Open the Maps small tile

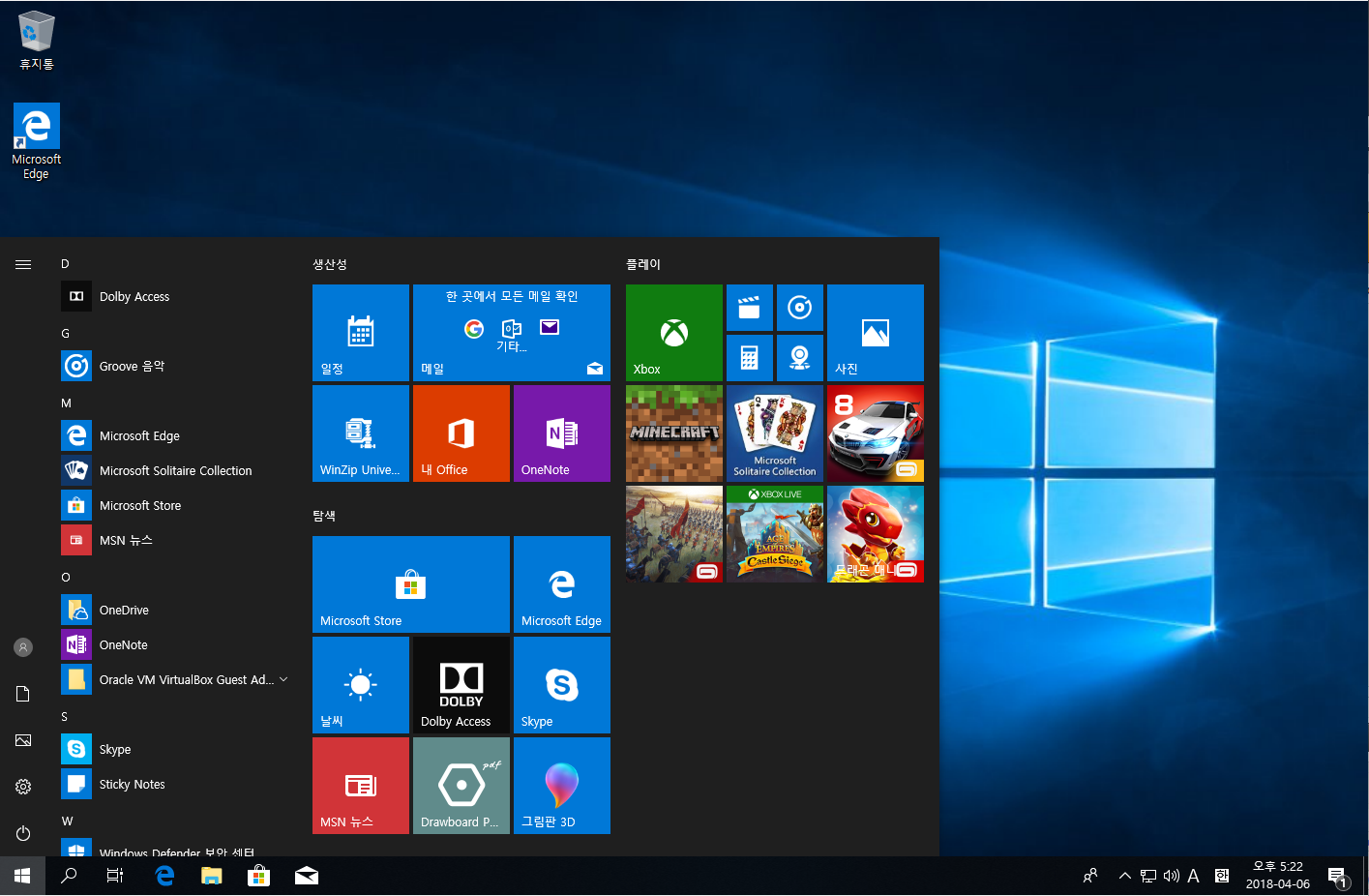[800, 358]
